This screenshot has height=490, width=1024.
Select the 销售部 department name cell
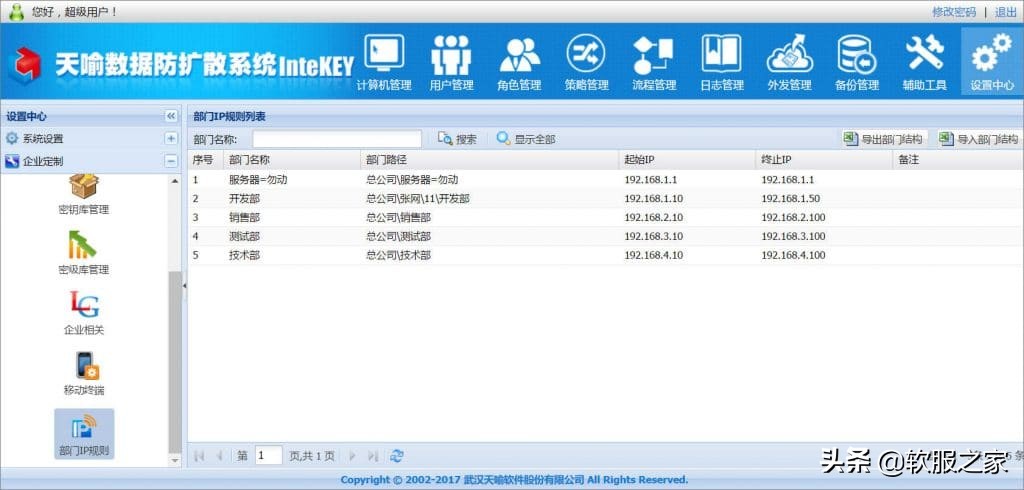(x=244, y=218)
